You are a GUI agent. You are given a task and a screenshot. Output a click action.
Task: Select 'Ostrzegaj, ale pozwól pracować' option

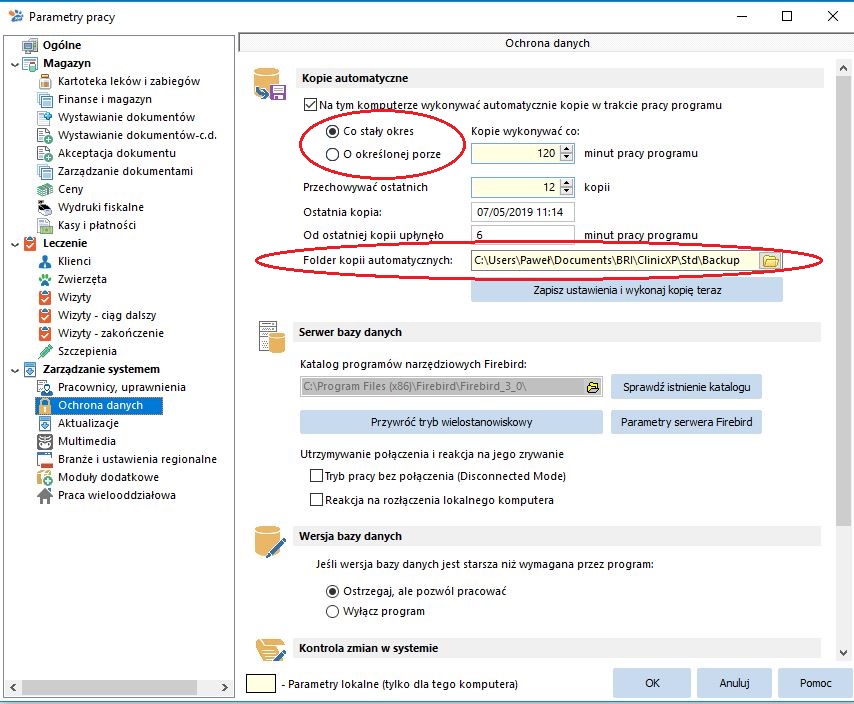click(332, 591)
